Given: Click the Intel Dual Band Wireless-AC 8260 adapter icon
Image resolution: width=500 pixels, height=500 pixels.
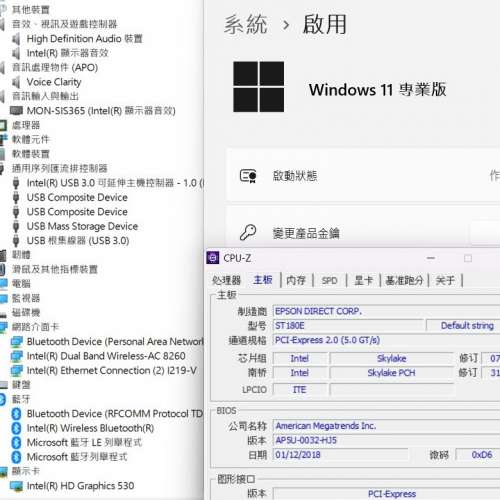Looking at the screenshot, I should tap(16, 356).
